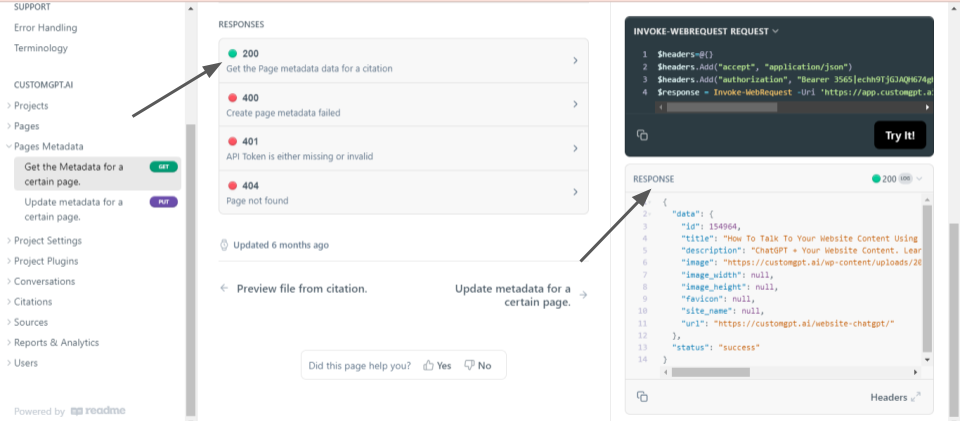960x421 pixels.
Task: Click the response JSON vertical scrollbar
Action: pos(927,278)
